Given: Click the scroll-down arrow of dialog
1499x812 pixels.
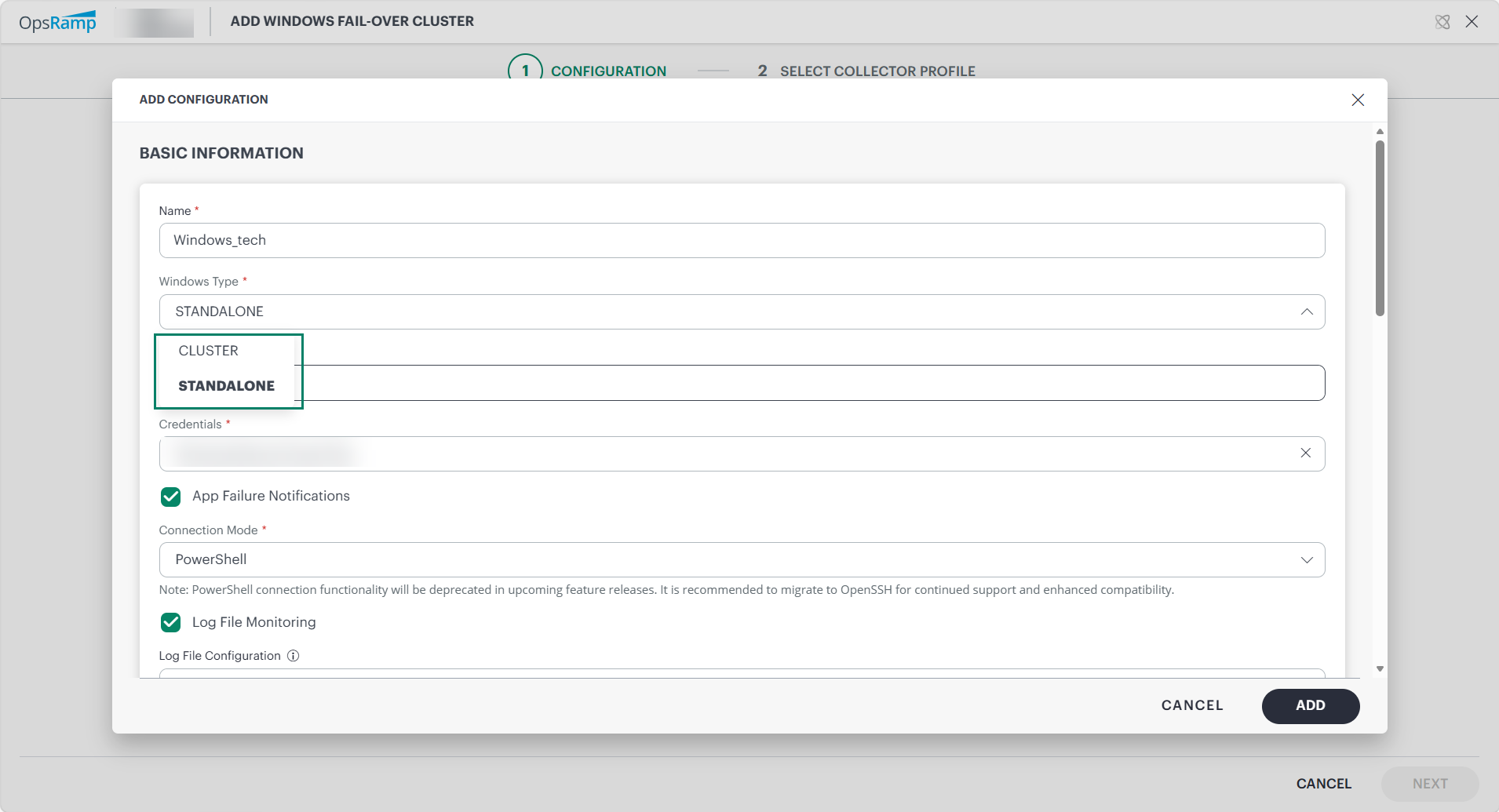Looking at the screenshot, I should (1380, 669).
